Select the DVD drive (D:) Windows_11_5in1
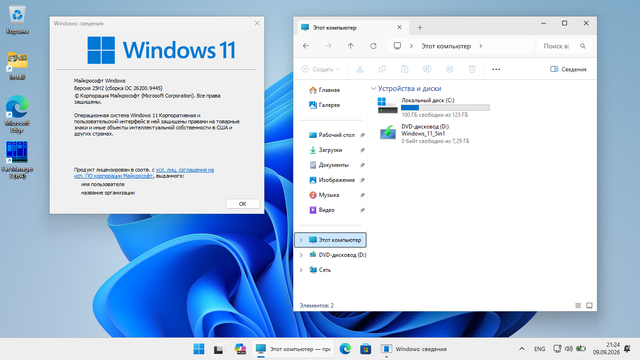The width and height of the screenshot is (640, 360). (424, 133)
